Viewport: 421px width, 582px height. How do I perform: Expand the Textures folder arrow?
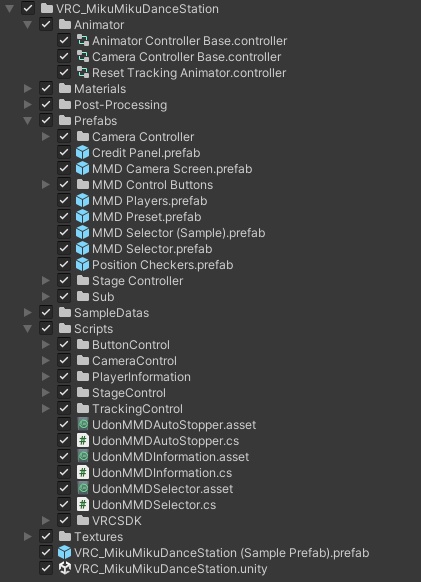click(27, 536)
